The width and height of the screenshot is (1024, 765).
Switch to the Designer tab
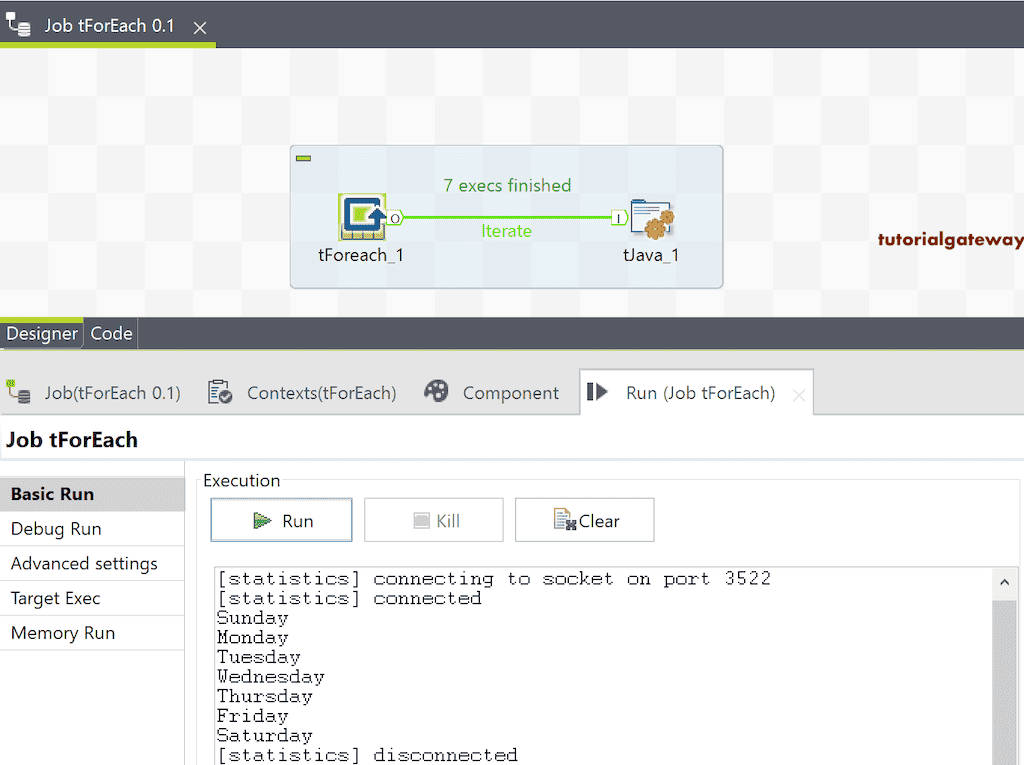point(42,333)
